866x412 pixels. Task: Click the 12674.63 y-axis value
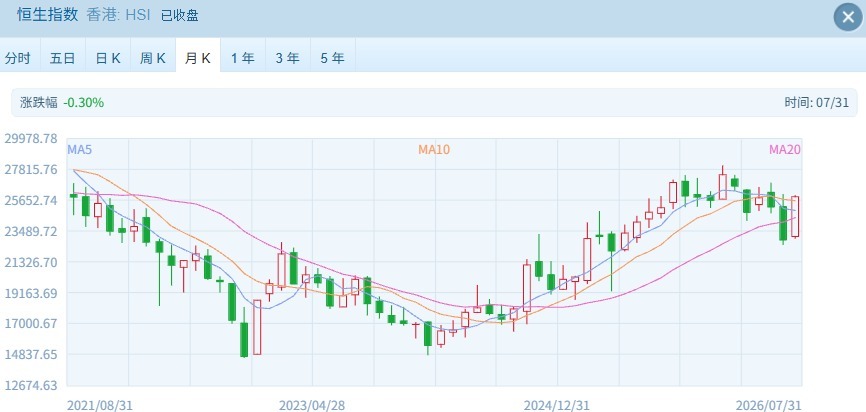(x=31, y=385)
